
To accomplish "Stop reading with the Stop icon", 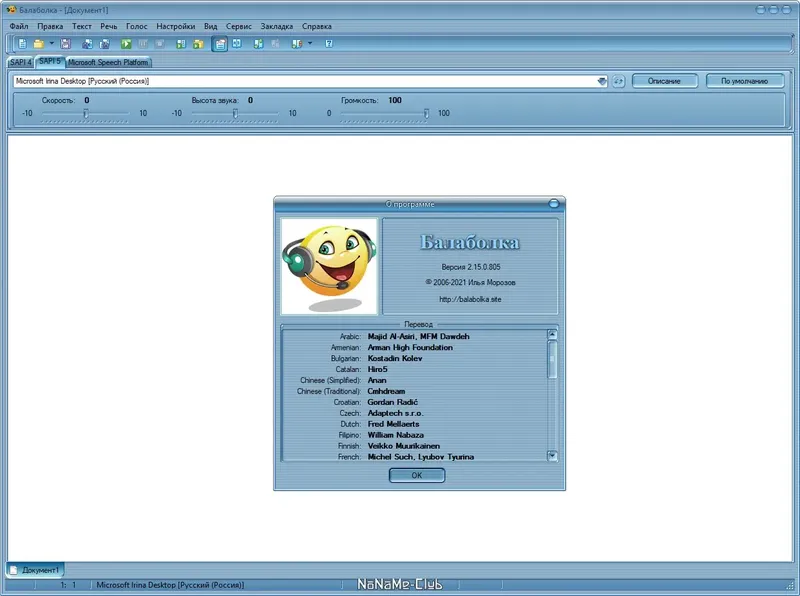I will pos(159,44).
